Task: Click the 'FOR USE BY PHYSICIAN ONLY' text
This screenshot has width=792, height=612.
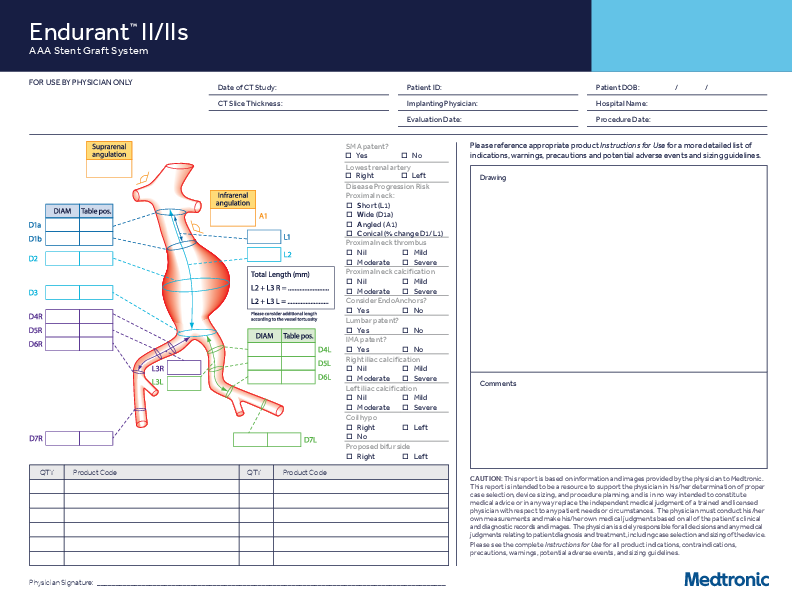Action: (x=81, y=82)
